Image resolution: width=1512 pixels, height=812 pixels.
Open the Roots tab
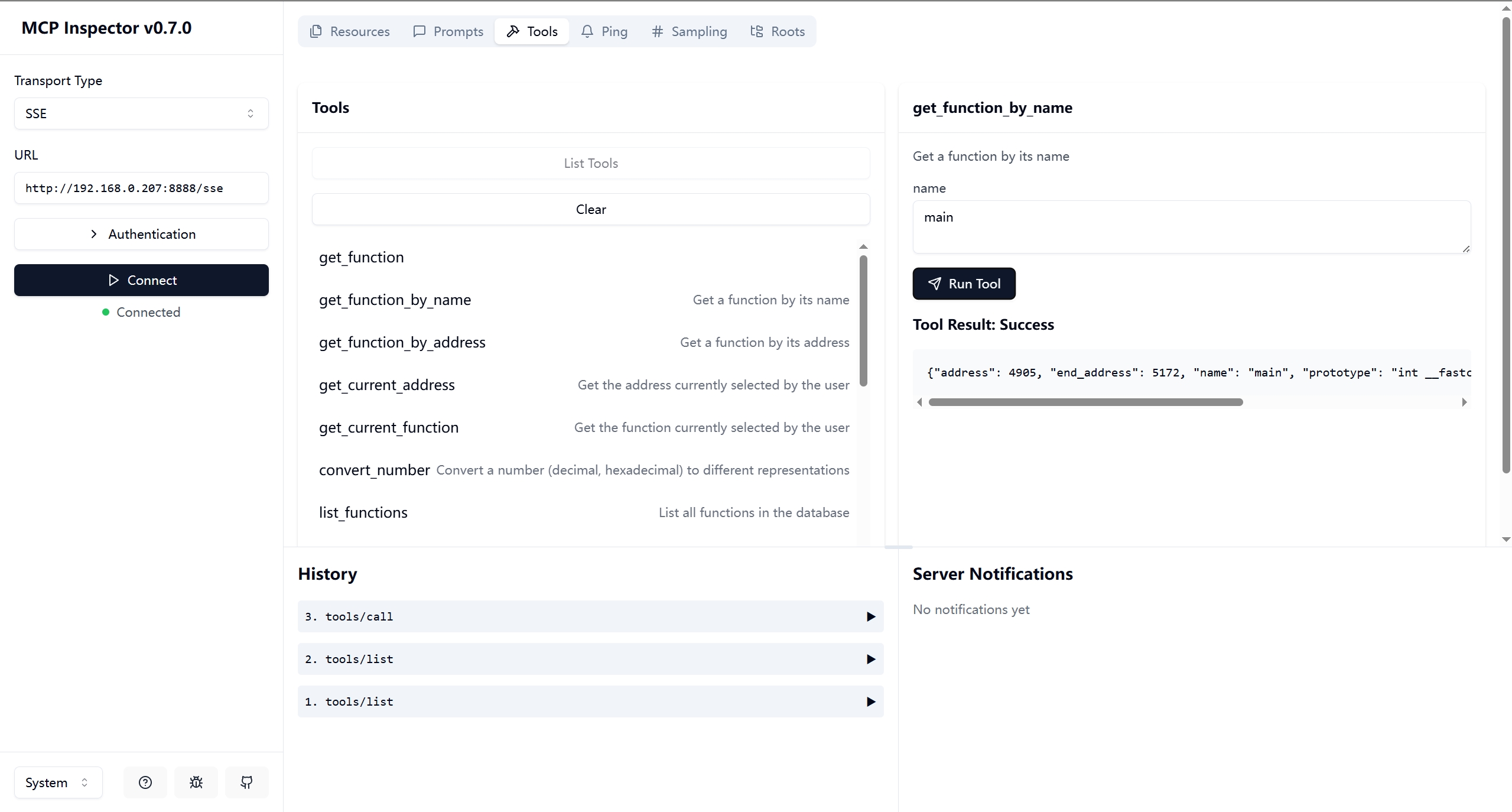click(778, 31)
